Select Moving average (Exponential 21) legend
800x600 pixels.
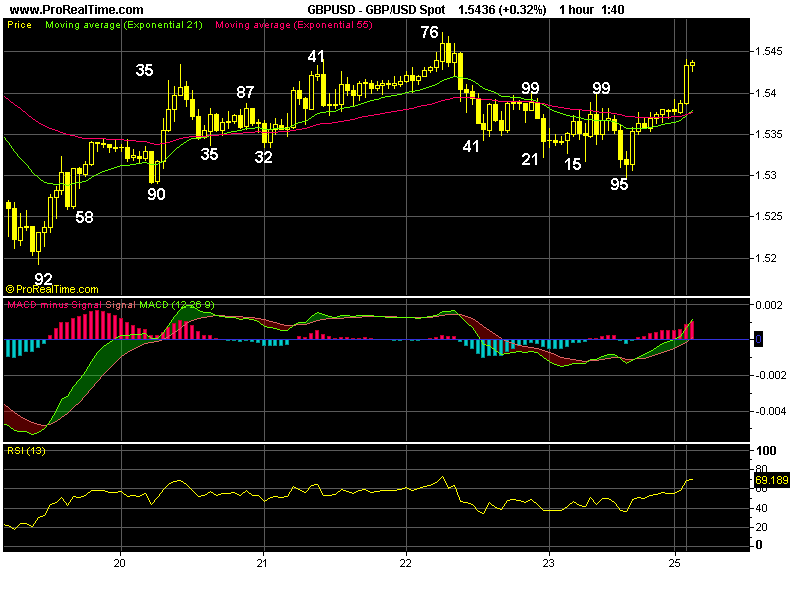(x=124, y=24)
